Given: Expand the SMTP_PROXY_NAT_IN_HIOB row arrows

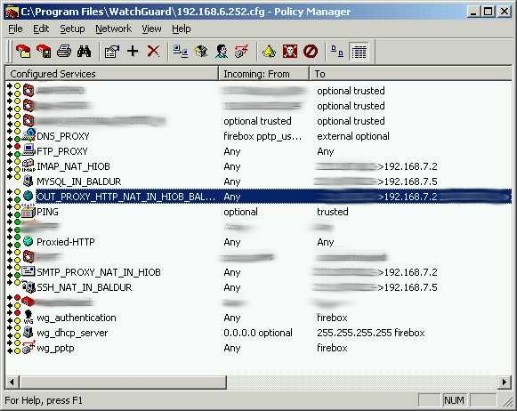Looking at the screenshot, I should (10, 271).
